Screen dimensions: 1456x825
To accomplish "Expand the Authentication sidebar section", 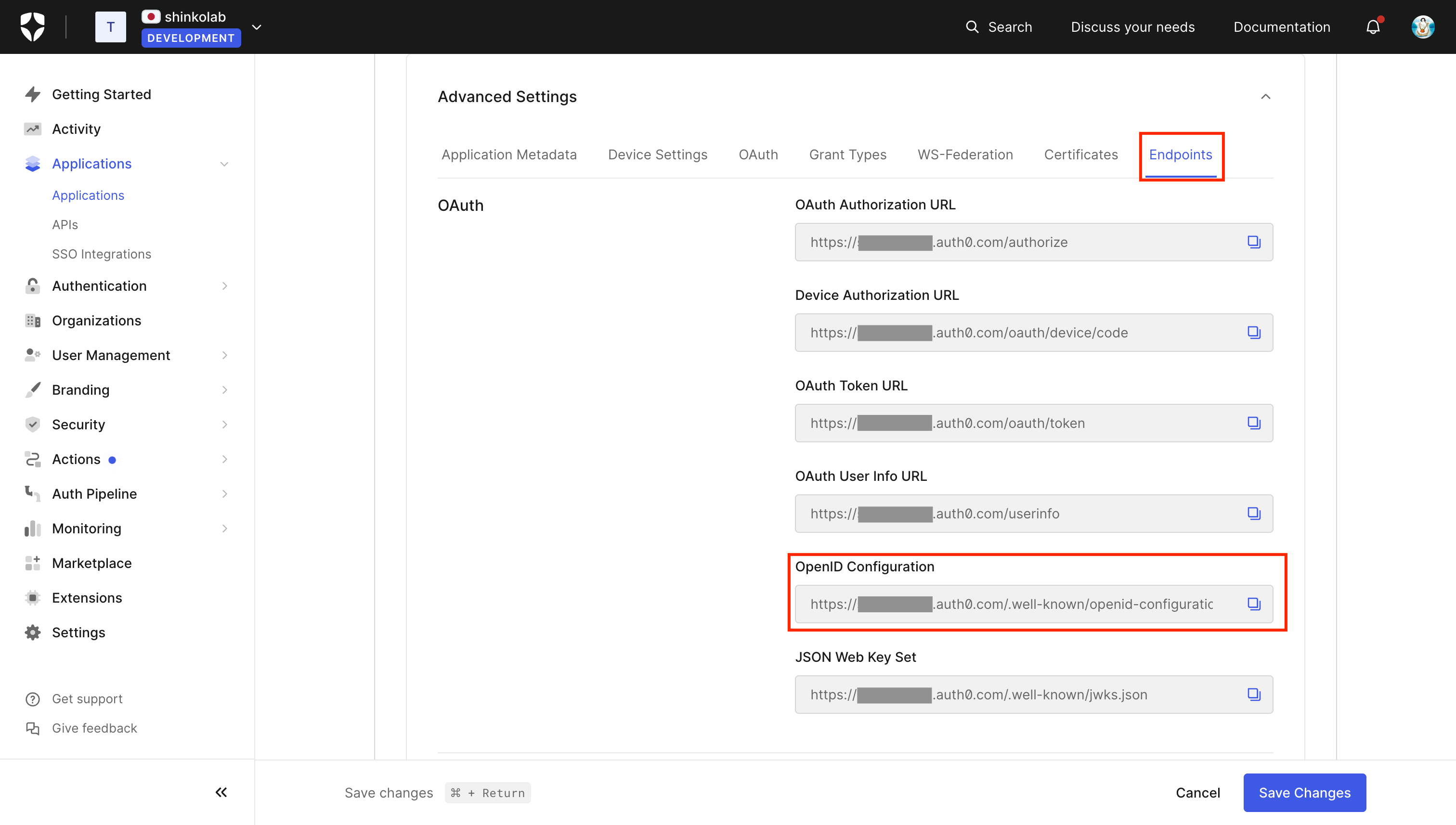I will coord(224,286).
